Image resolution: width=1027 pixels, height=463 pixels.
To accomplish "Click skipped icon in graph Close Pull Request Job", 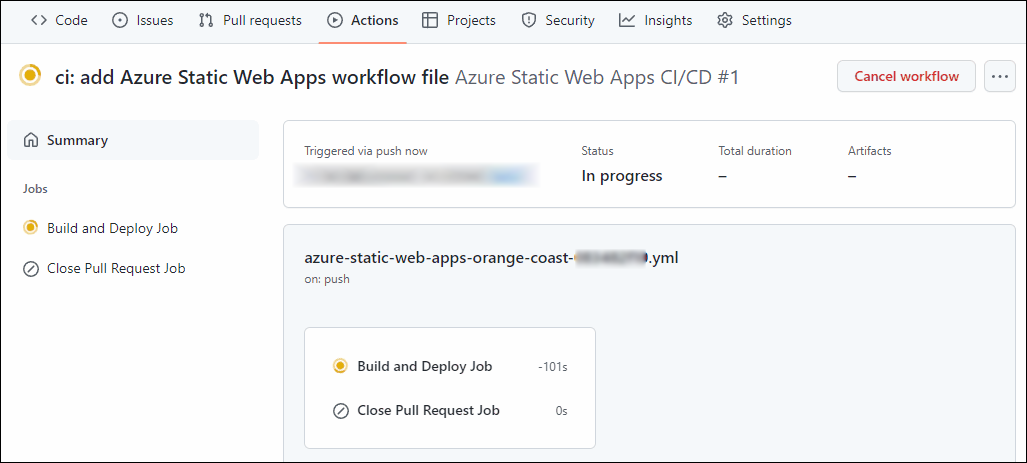I will click(341, 411).
